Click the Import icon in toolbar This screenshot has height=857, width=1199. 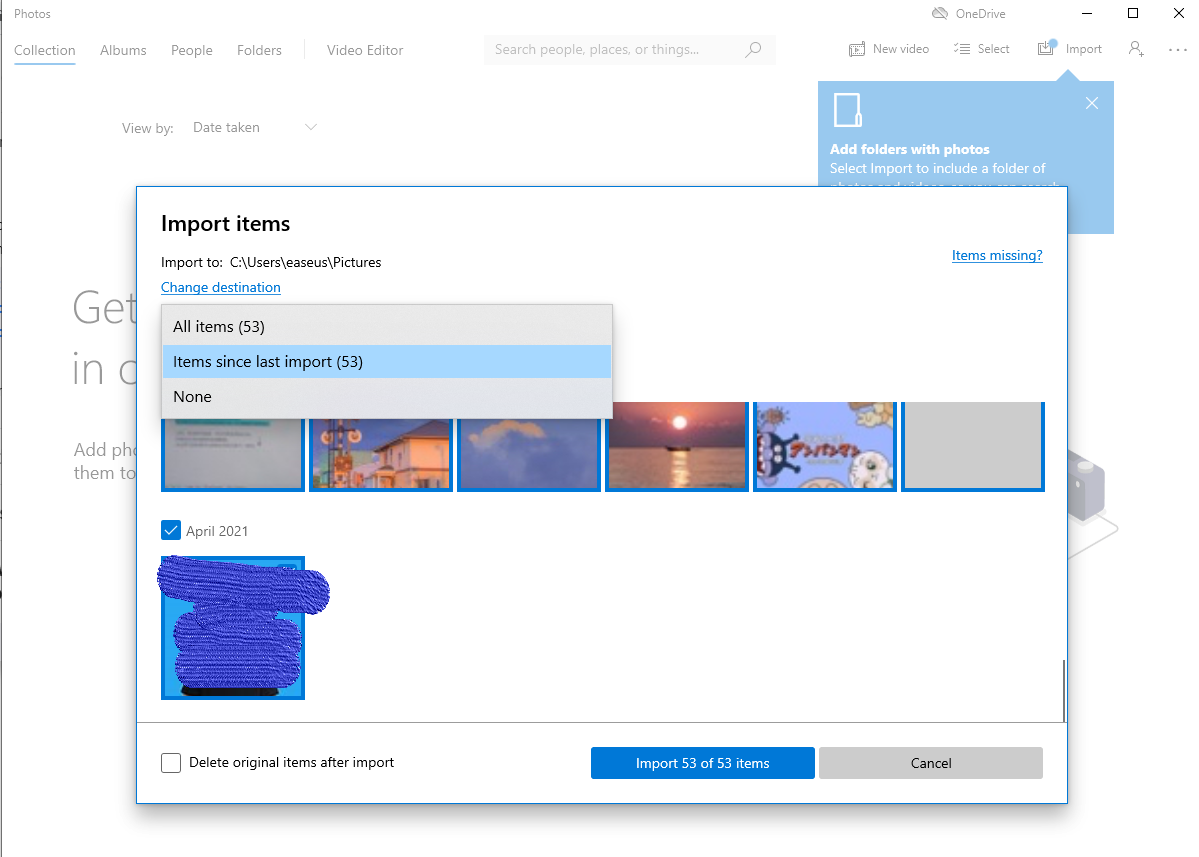pos(1046,48)
